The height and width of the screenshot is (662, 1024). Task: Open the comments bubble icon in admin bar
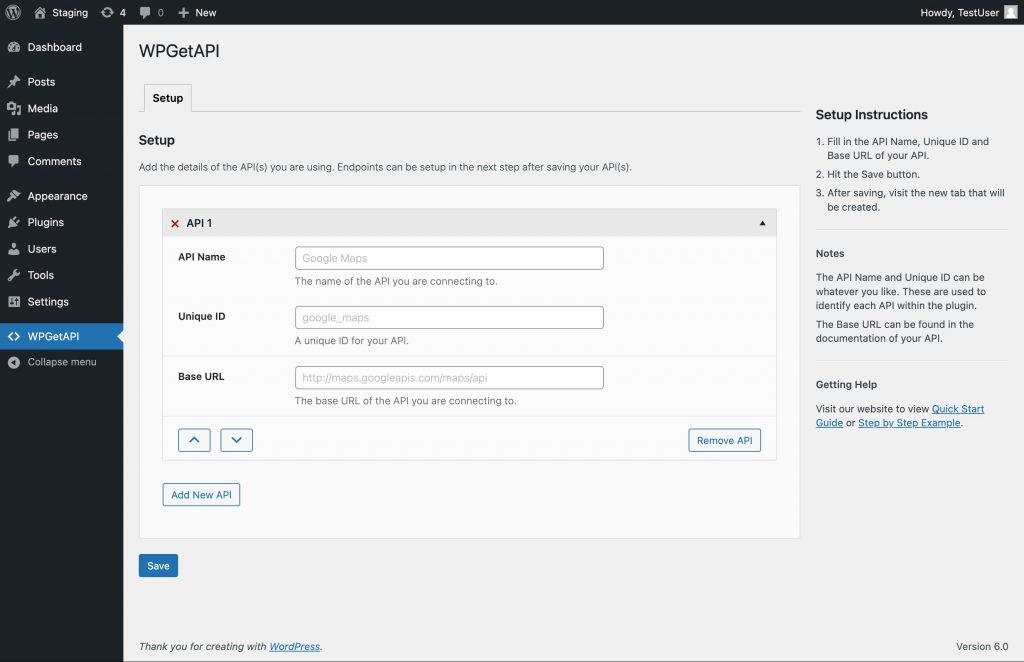pyautogui.click(x=152, y=12)
